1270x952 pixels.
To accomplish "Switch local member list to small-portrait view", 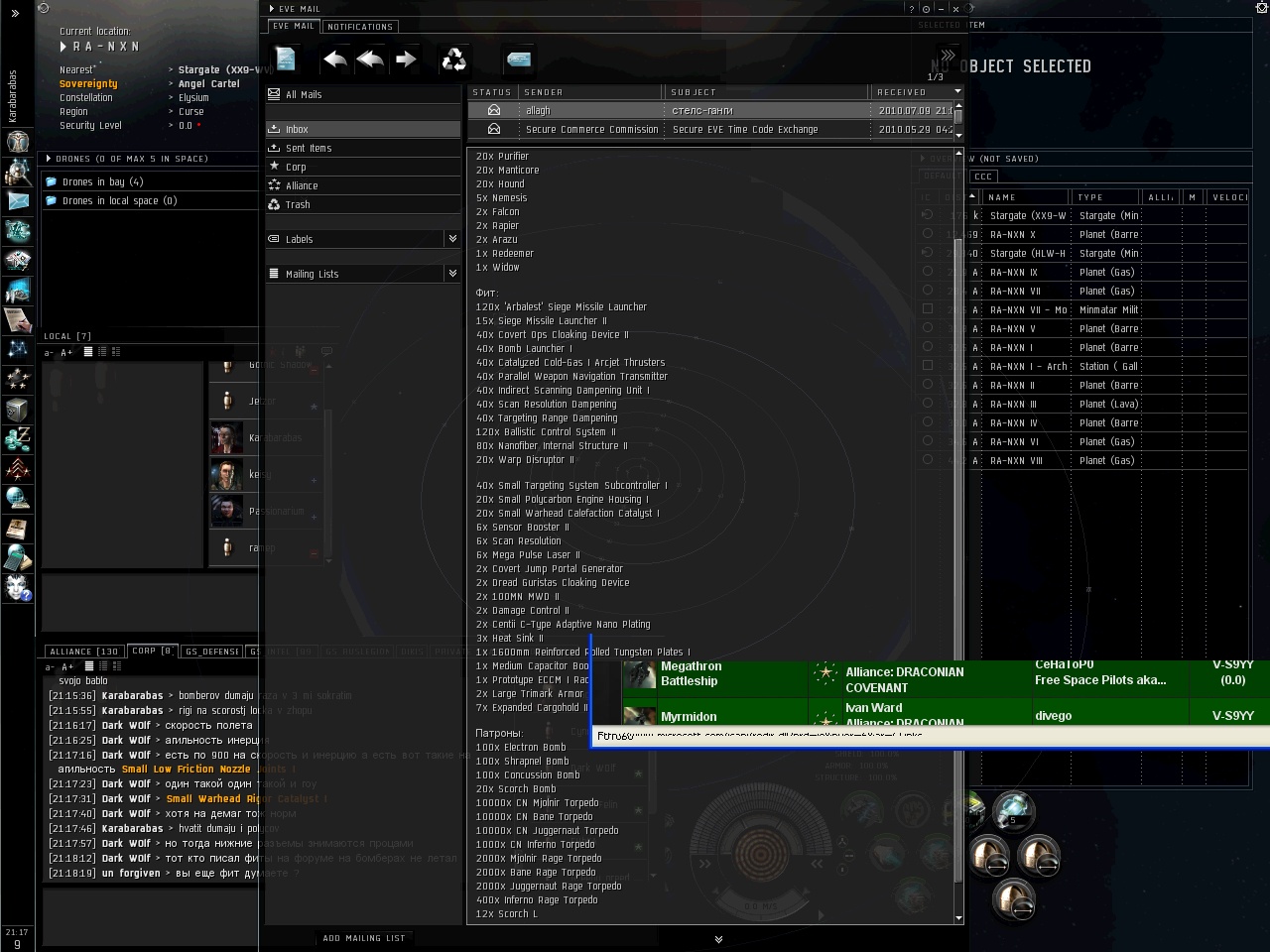I will coord(102,351).
